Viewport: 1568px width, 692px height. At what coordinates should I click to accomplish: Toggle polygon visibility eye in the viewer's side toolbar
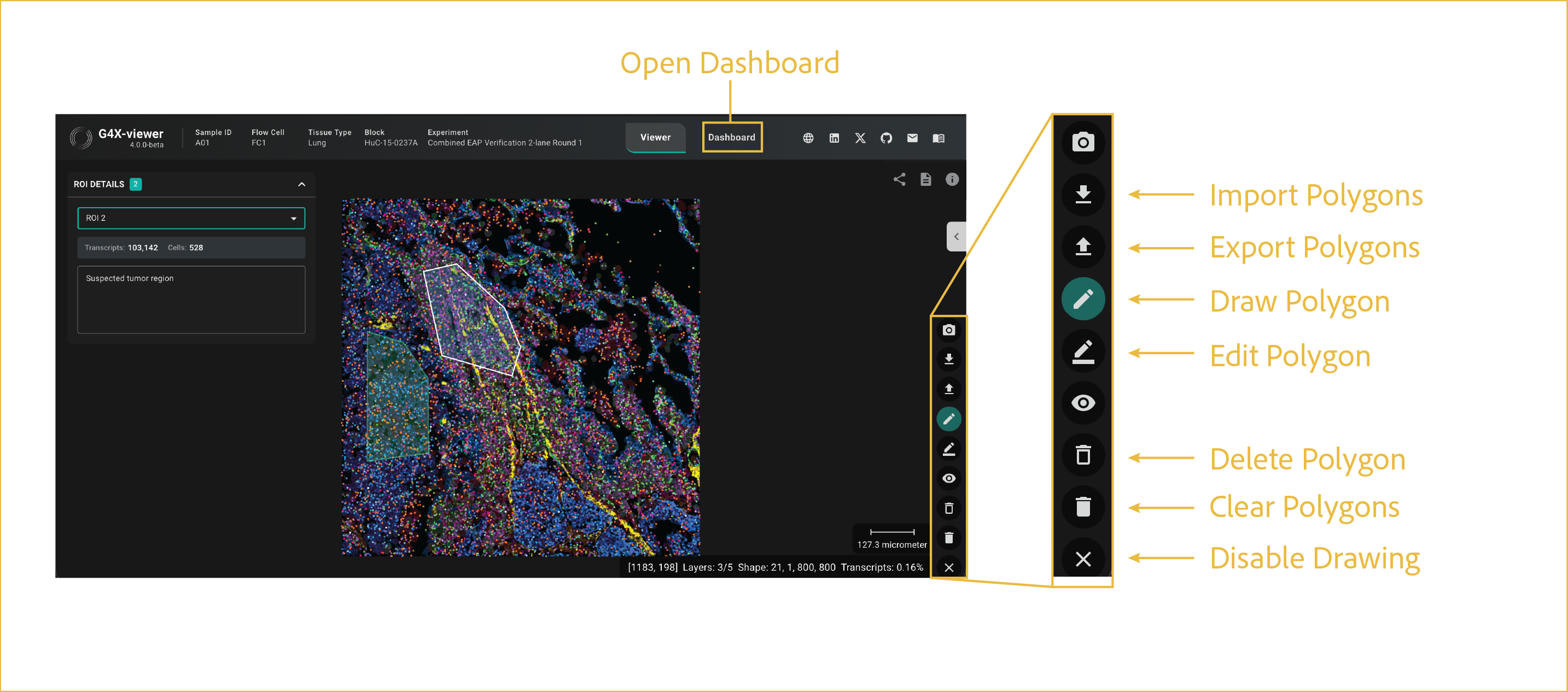pos(948,479)
